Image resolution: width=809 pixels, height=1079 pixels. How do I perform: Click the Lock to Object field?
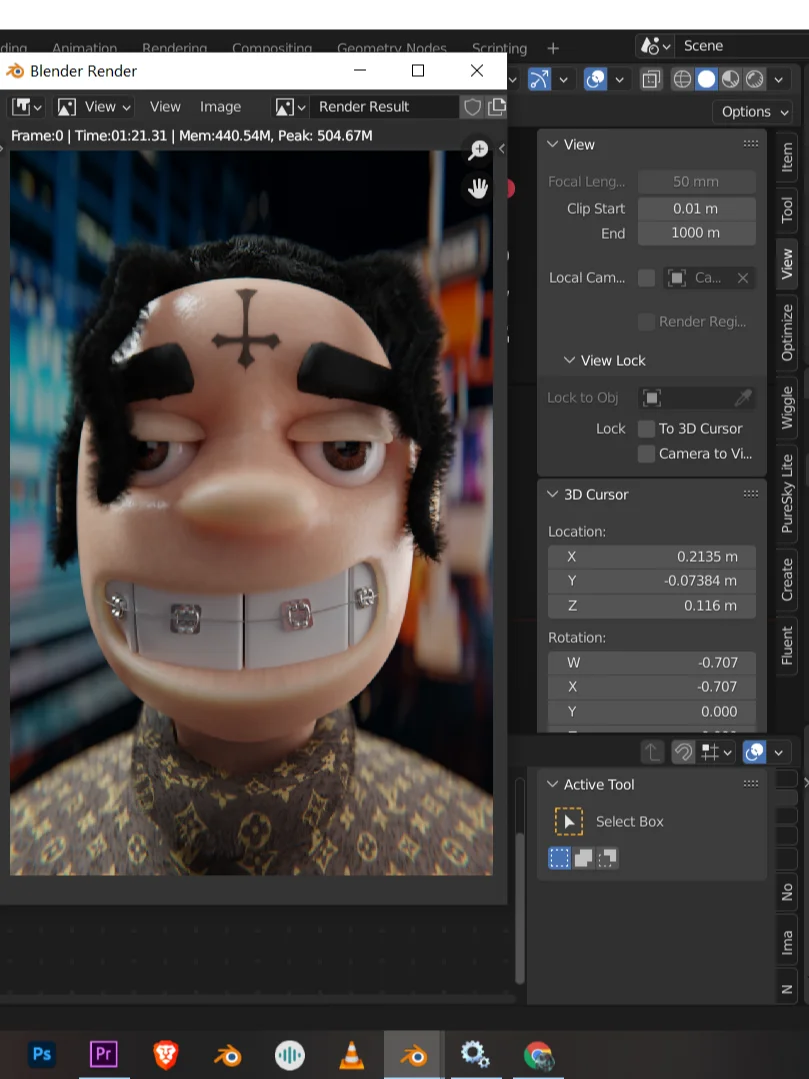(x=696, y=398)
